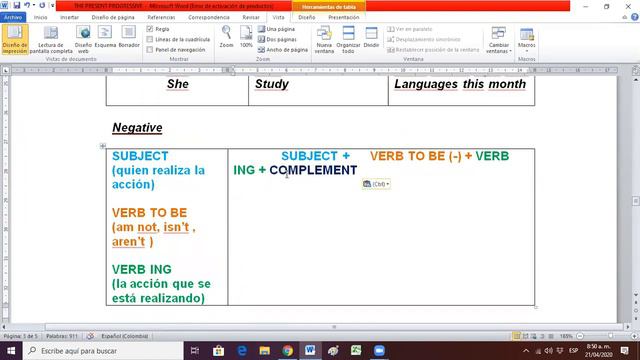The height and width of the screenshot is (360, 640).
Task: Open Customize Quick Access Toolbar dropdown
Action: point(52,6)
